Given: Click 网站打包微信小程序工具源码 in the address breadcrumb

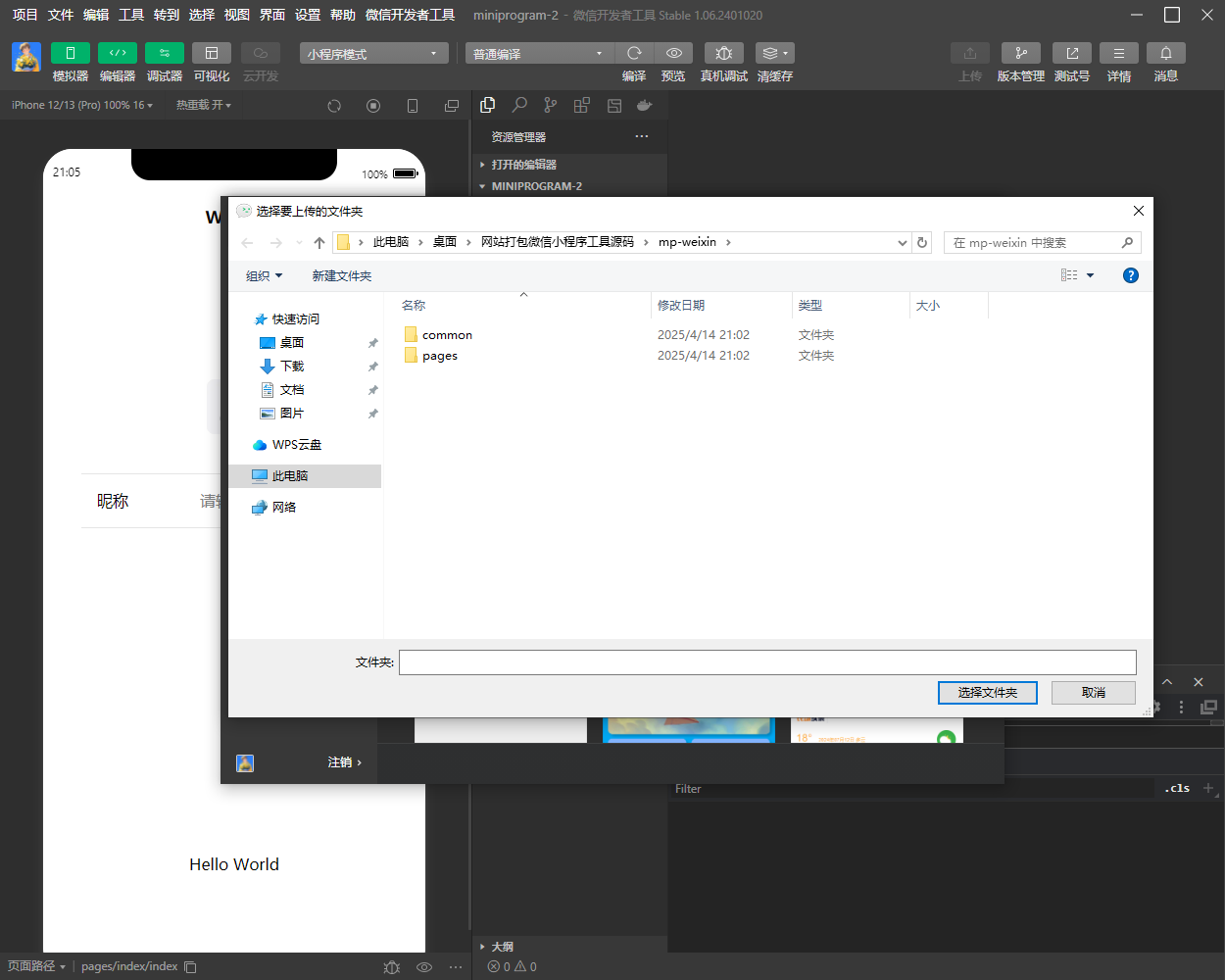Looking at the screenshot, I should (x=558, y=242).
